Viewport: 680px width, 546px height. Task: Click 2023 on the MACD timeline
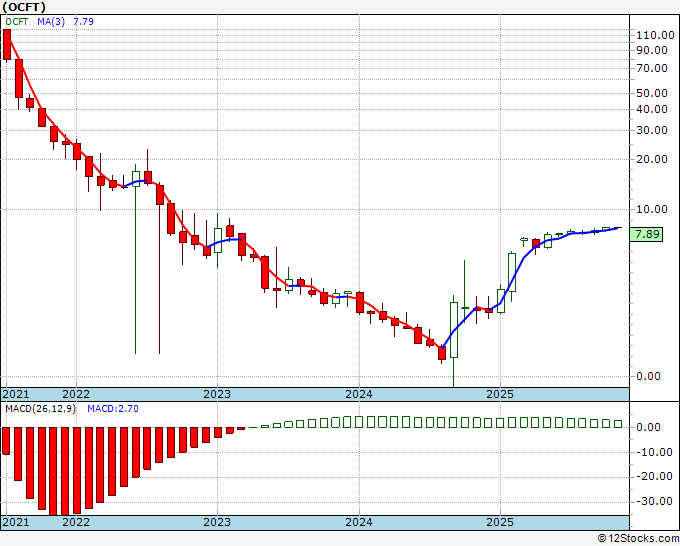pyautogui.click(x=217, y=522)
